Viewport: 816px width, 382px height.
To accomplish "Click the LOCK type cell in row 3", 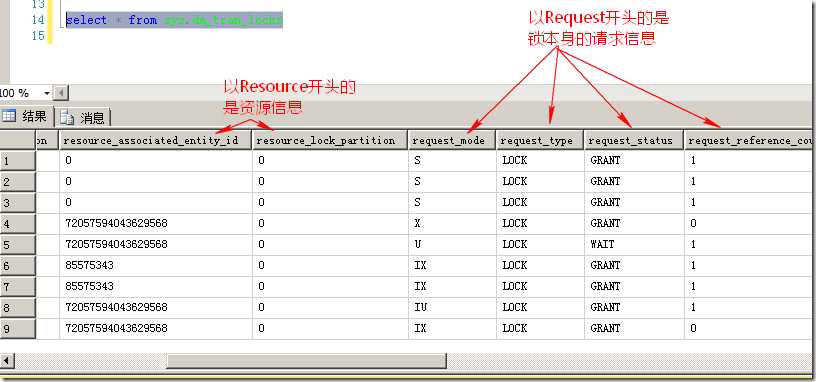I will (540, 202).
